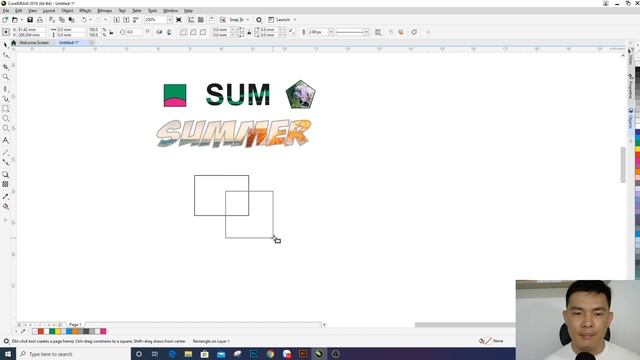Select the Color Eyedropper tool
The width and height of the screenshot is (640, 360).
tap(6, 196)
